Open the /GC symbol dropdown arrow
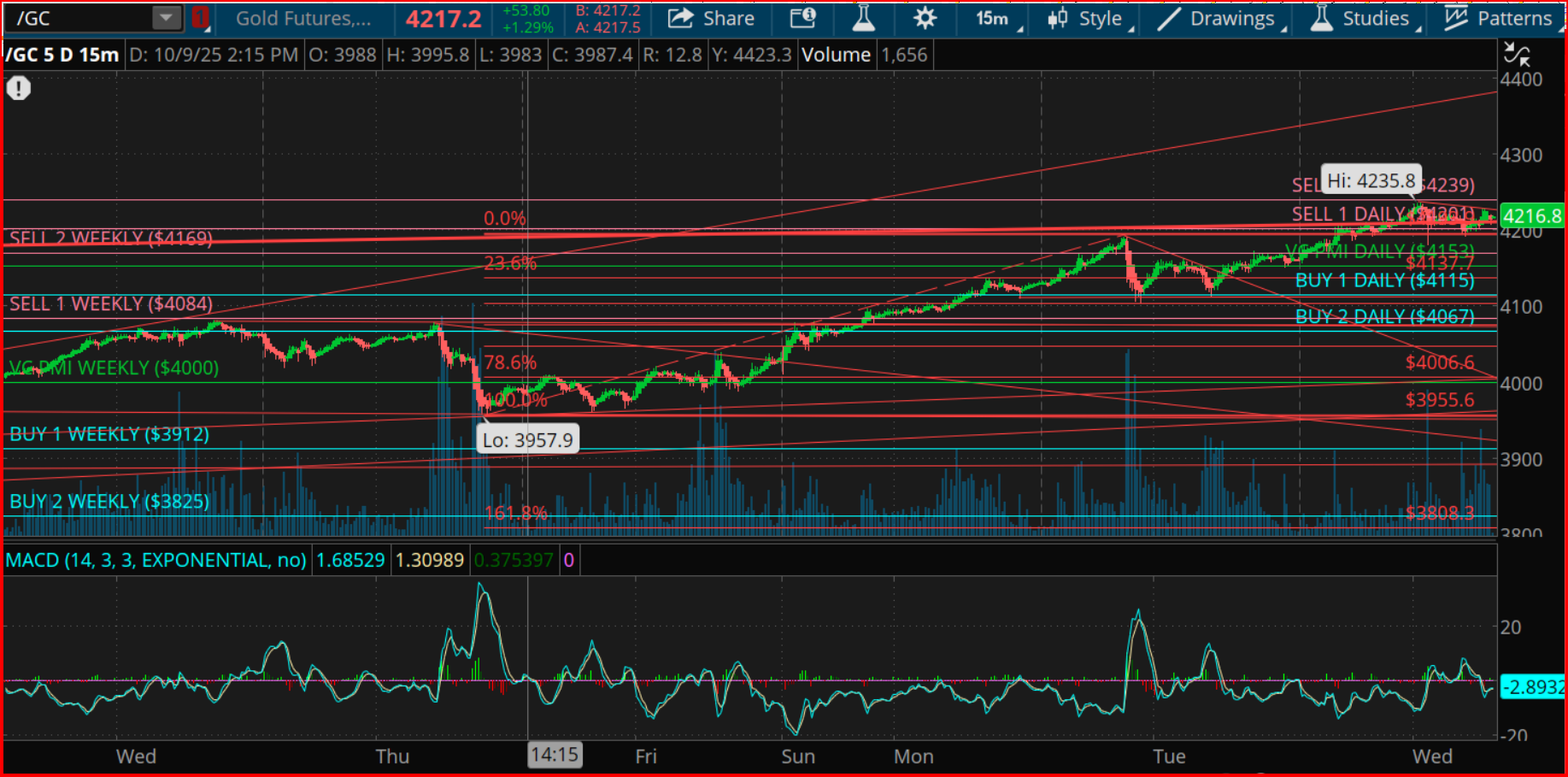The width and height of the screenshot is (1568, 777). coord(167,18)
